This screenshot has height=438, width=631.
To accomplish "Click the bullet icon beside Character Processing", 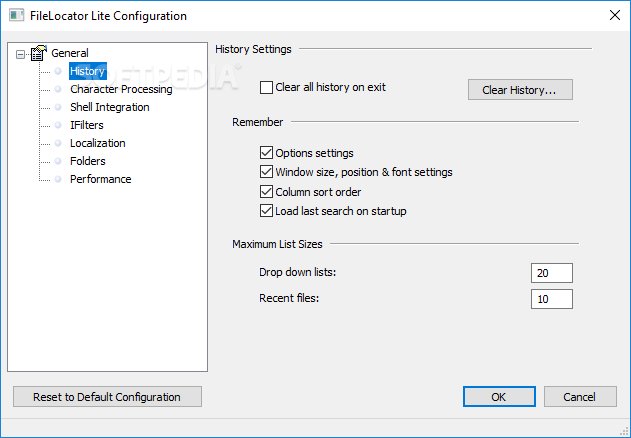I will coord(58,89).
